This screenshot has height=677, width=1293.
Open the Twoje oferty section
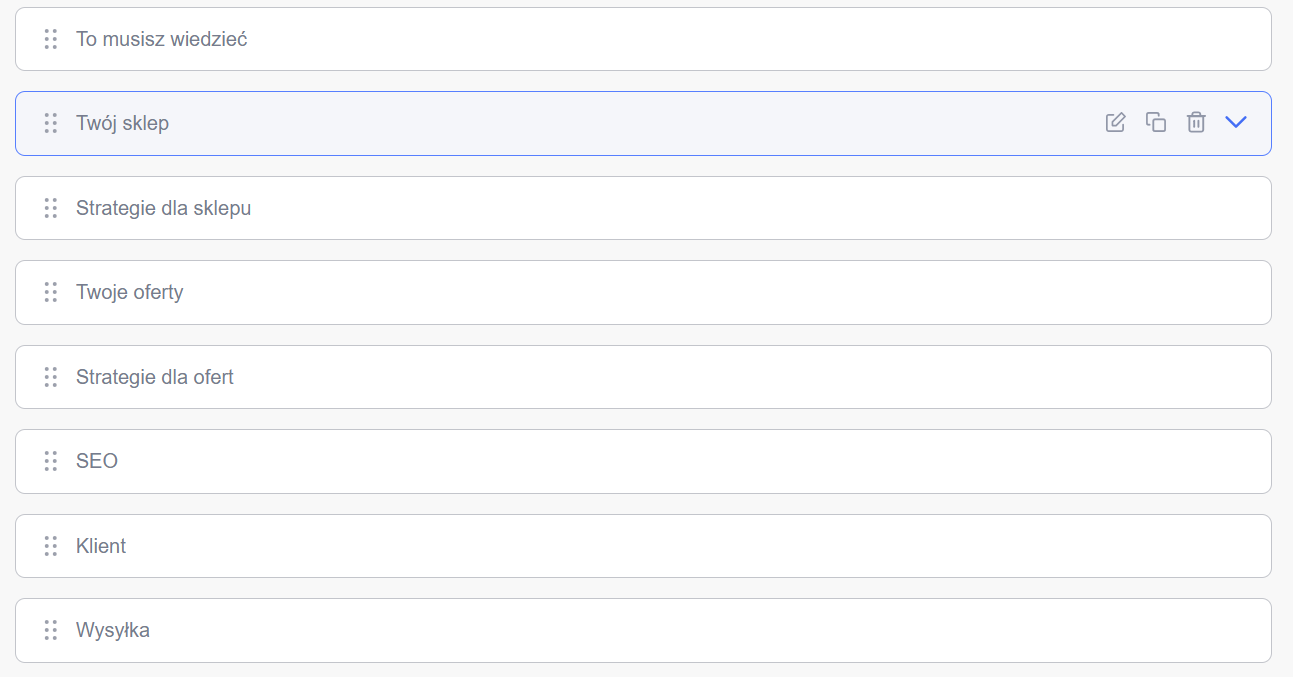click(x=130, y=292)
